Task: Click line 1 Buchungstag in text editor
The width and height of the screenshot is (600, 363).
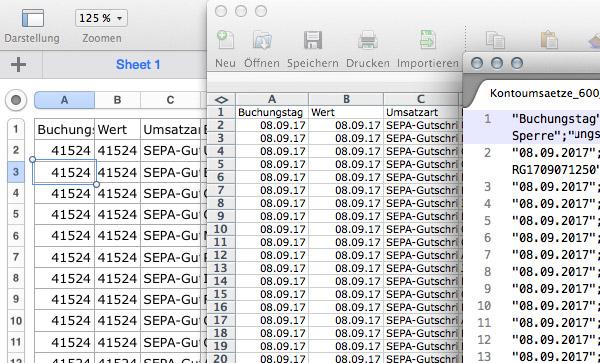Action: 556,119
